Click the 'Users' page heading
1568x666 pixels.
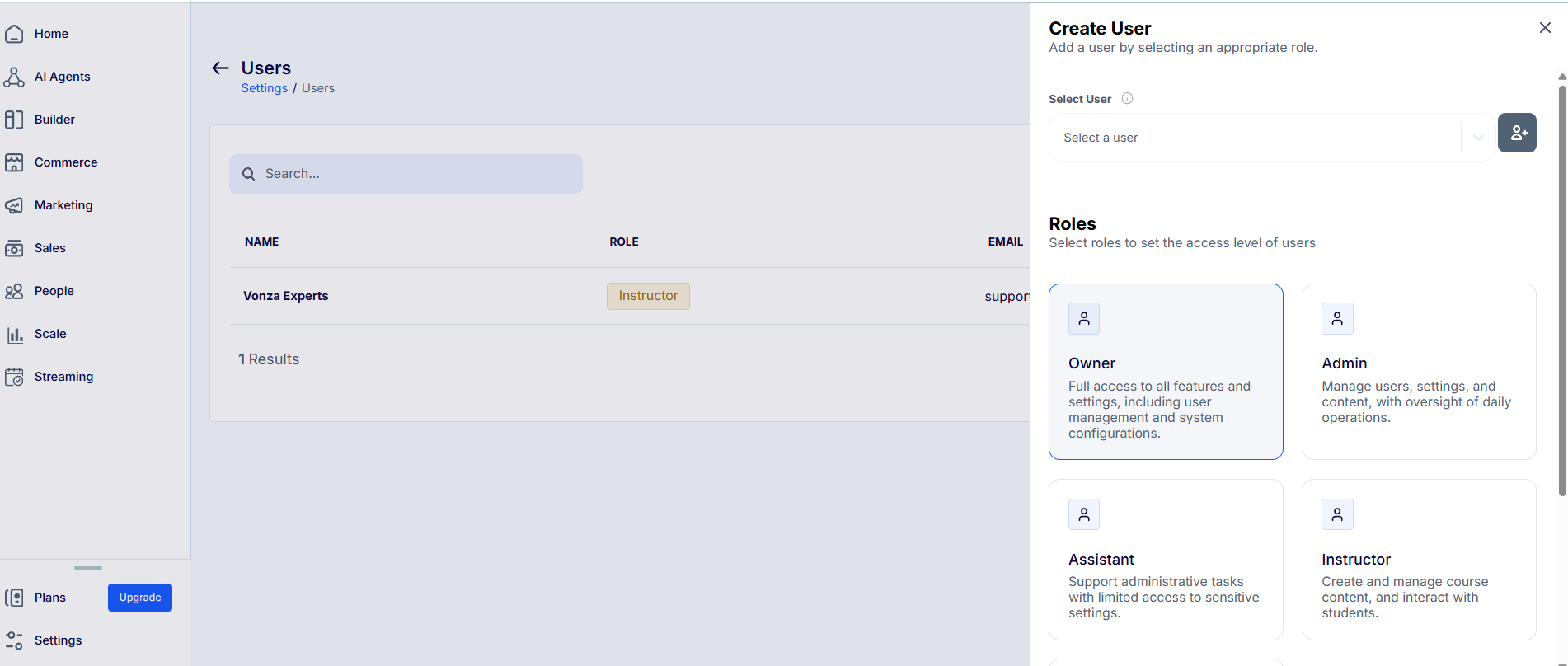pyautogui.click(x=265, y=68)
